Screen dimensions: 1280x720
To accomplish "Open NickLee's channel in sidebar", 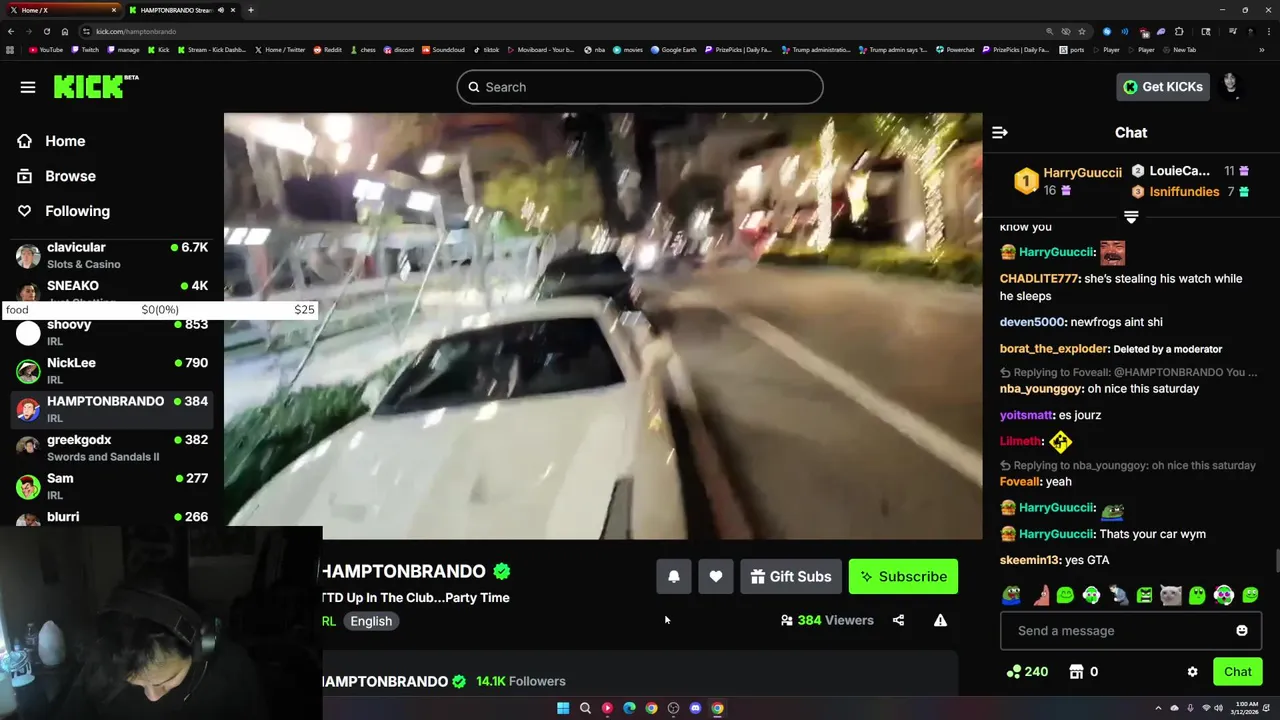I will click(112, 371).
